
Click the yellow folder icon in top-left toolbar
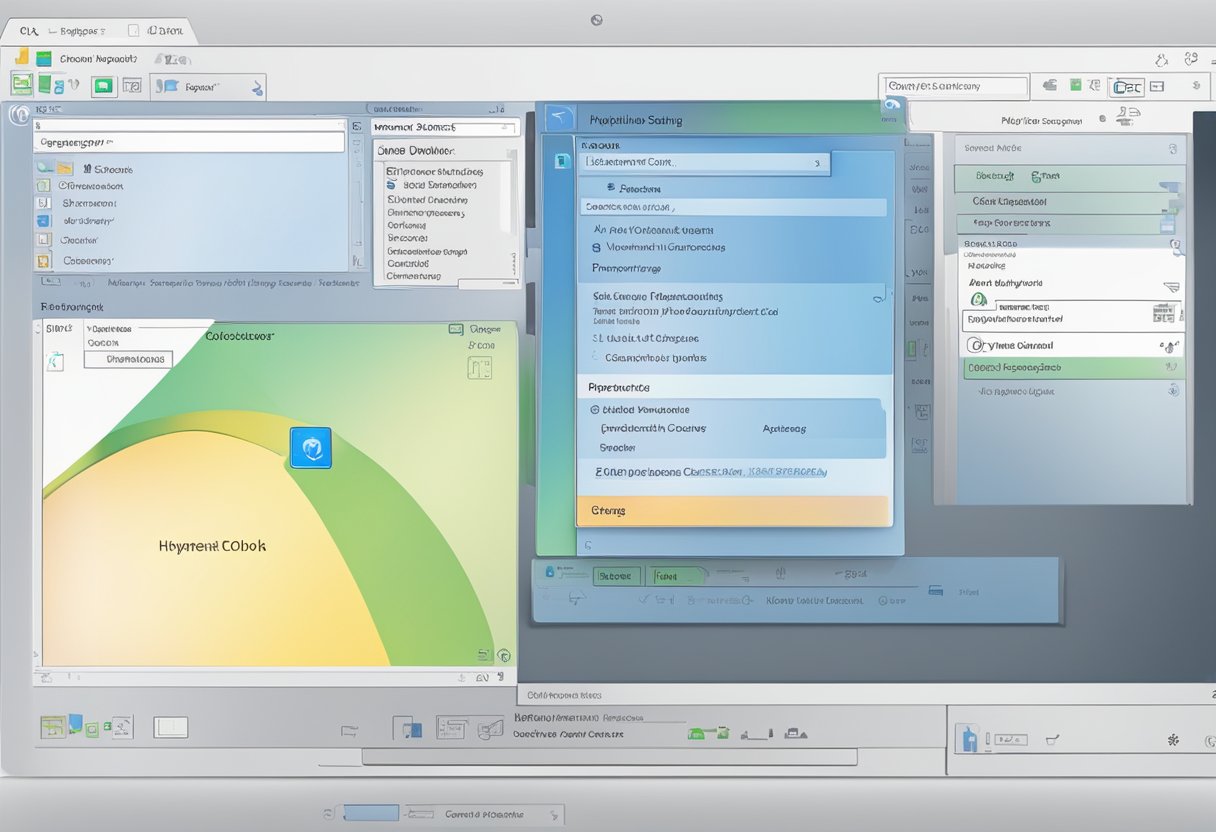click(21, 57)
